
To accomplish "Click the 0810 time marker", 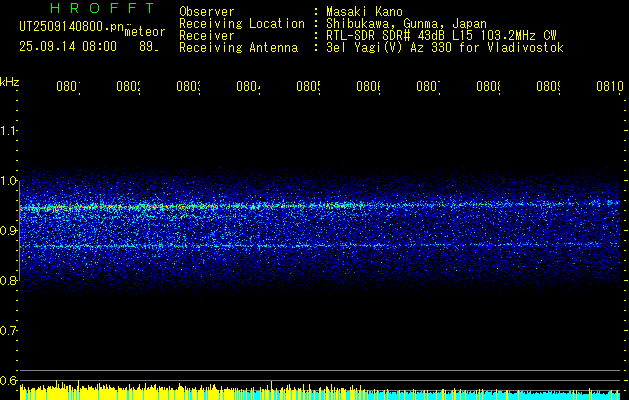I will click(x=610, y=86).
